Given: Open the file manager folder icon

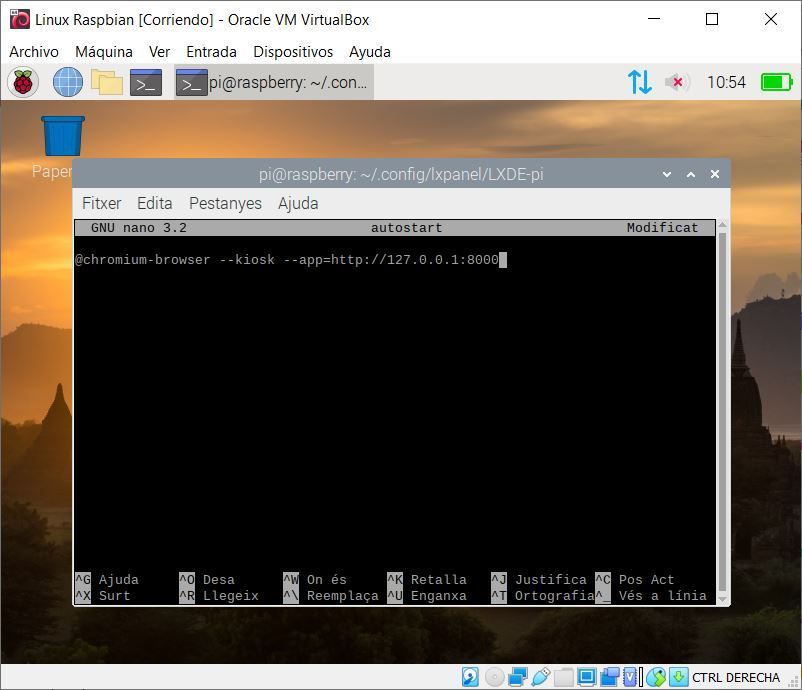Looking at the screenshot, I should tap(107, 82).
